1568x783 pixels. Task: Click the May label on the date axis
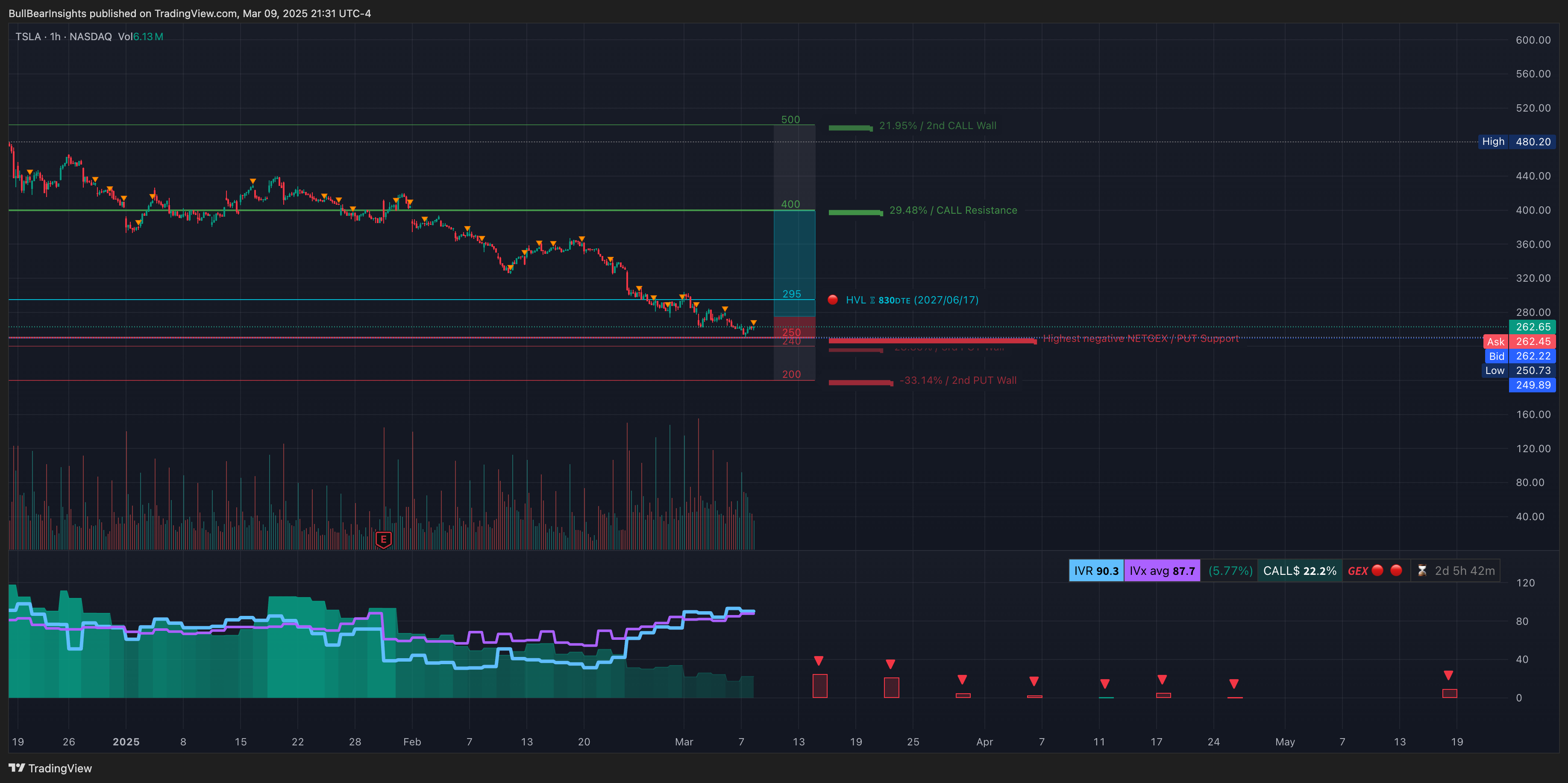tap(1285, 742)
